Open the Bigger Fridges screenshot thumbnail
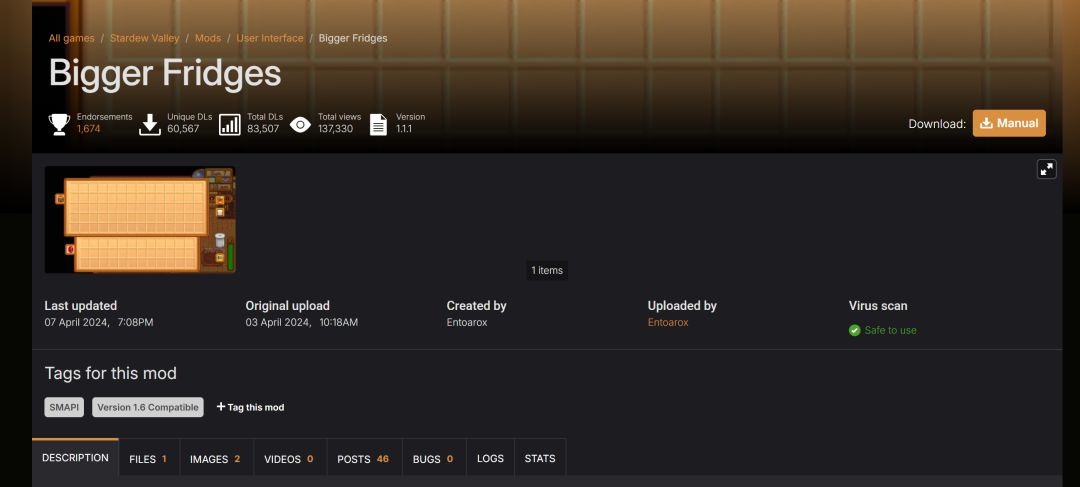Viewport: 1080px width, 487px height. 140,220
